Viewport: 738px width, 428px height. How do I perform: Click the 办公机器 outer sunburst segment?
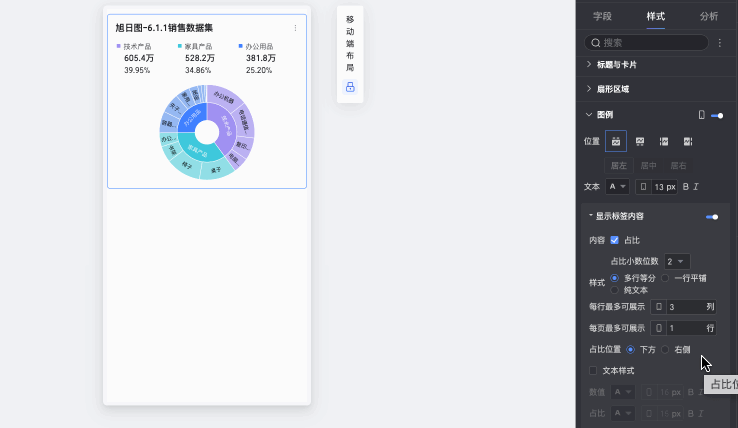pyautogui.click(x=224, y=97)
